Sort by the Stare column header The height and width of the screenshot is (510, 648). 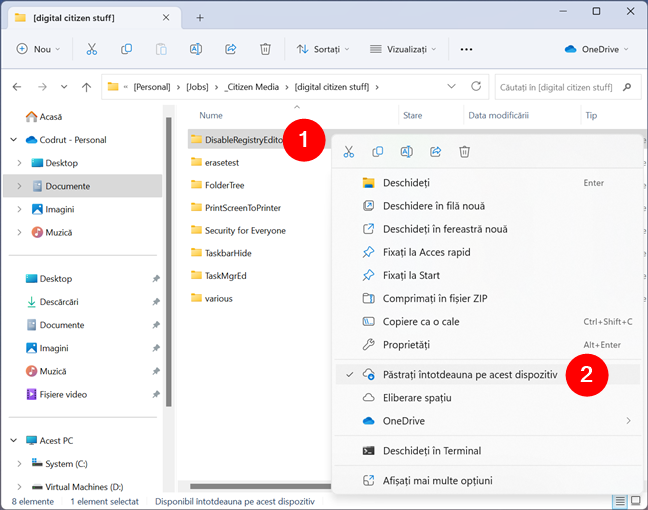coord(412,115)
